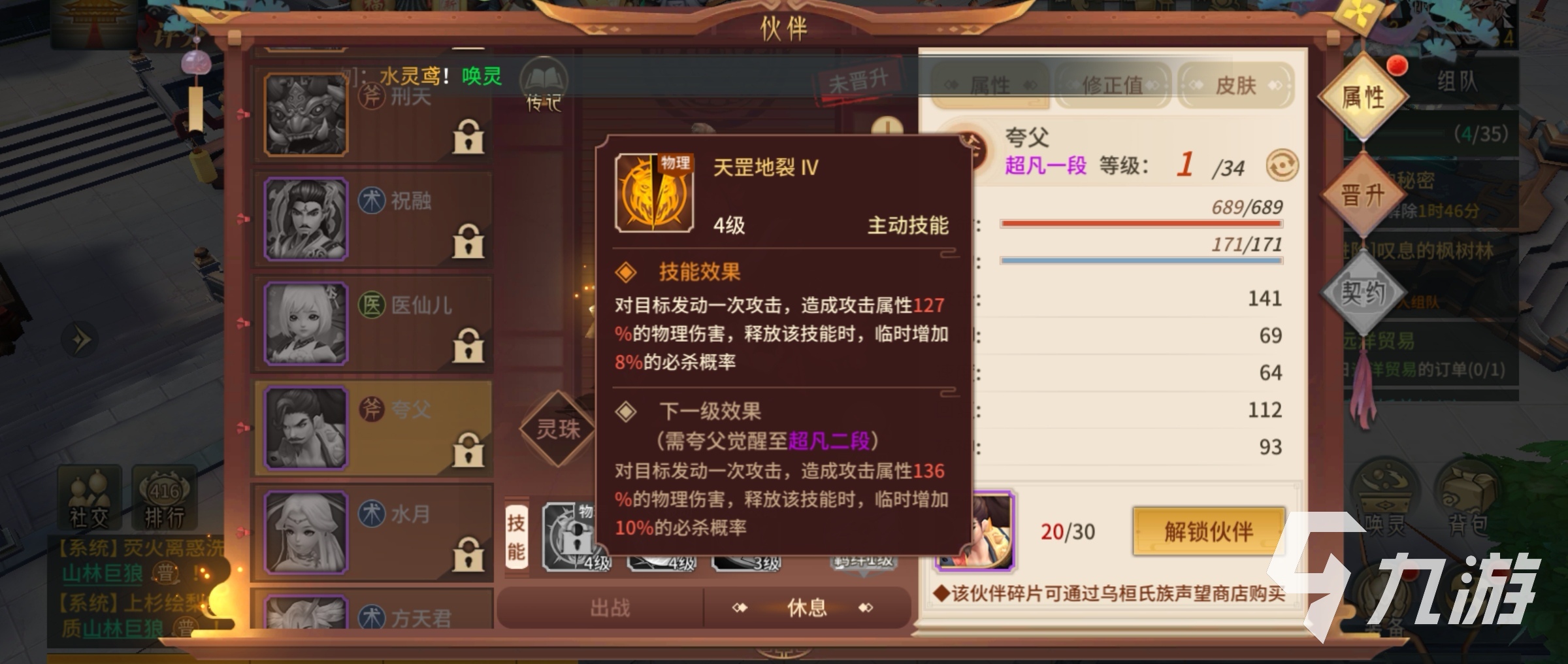Click the 解锁伙伴 unlock companion button

pos(1209,531)
